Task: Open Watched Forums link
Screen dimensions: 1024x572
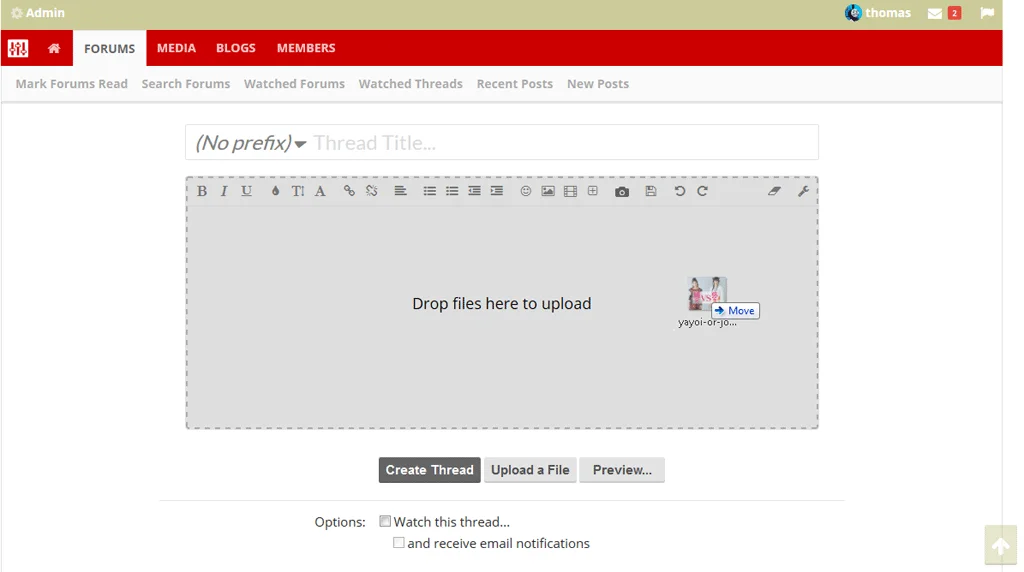Action: pos(294,84)
